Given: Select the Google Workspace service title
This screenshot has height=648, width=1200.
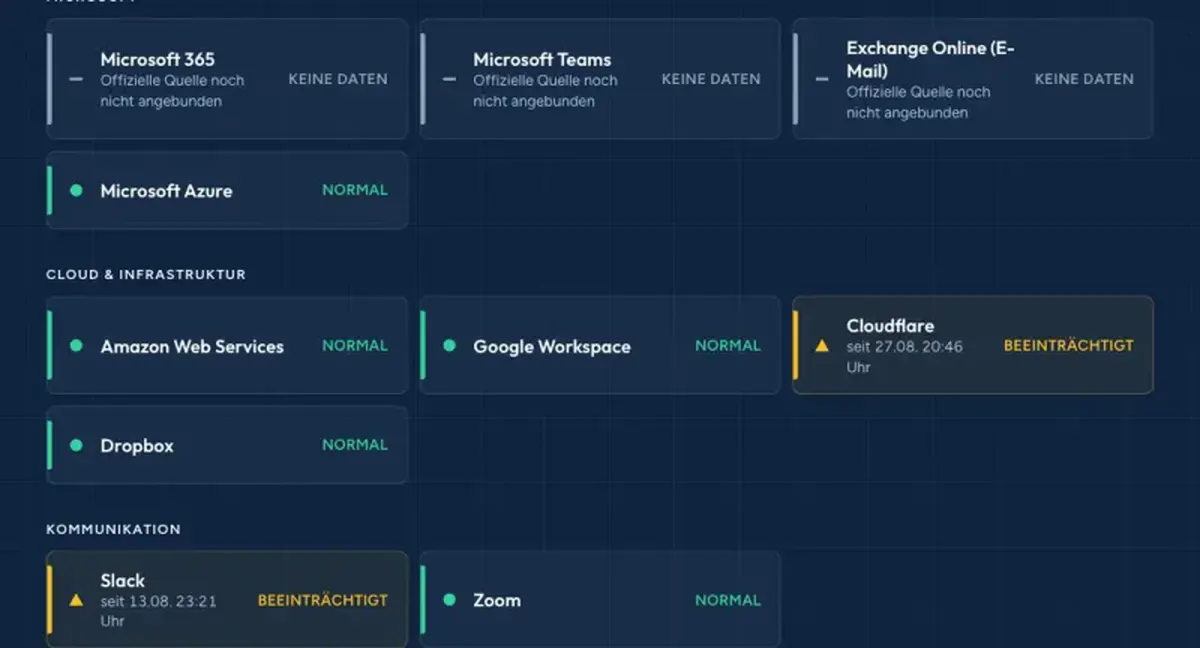Looking at the screenshot, I should (x=552, y=347).
